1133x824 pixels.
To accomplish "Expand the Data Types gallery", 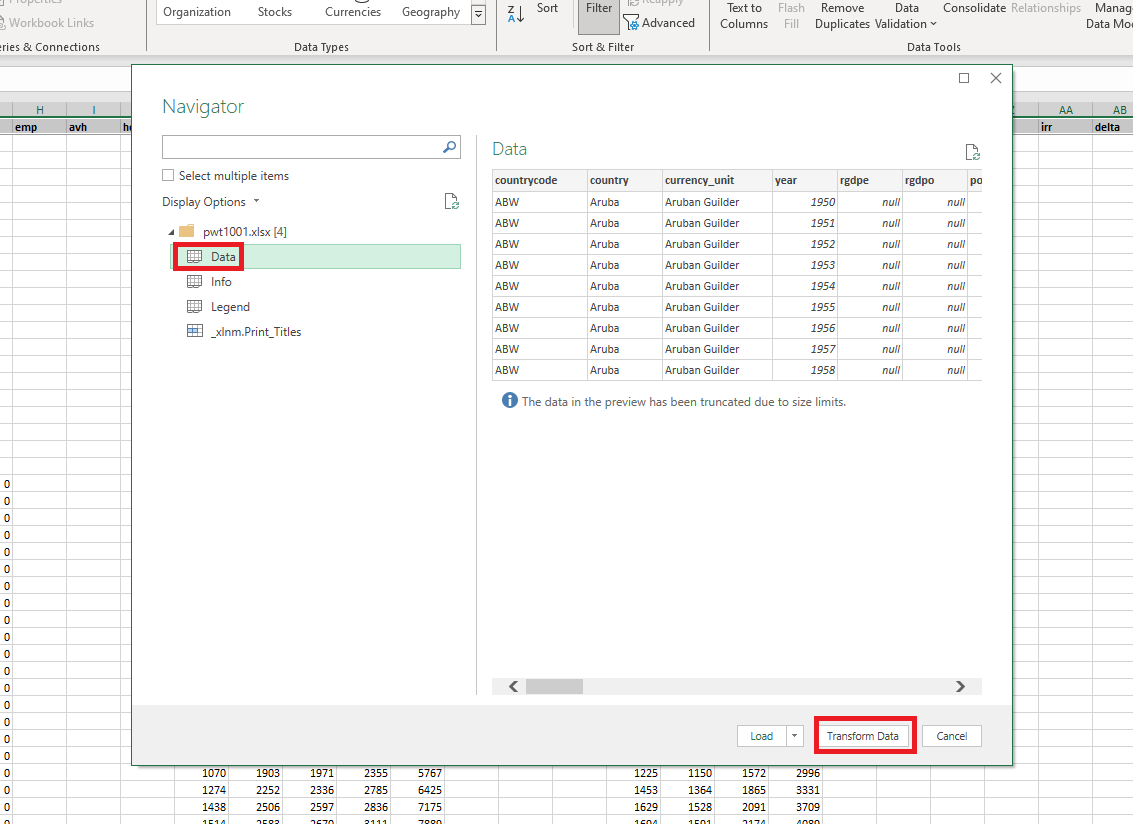I will (x=478, y=14).
